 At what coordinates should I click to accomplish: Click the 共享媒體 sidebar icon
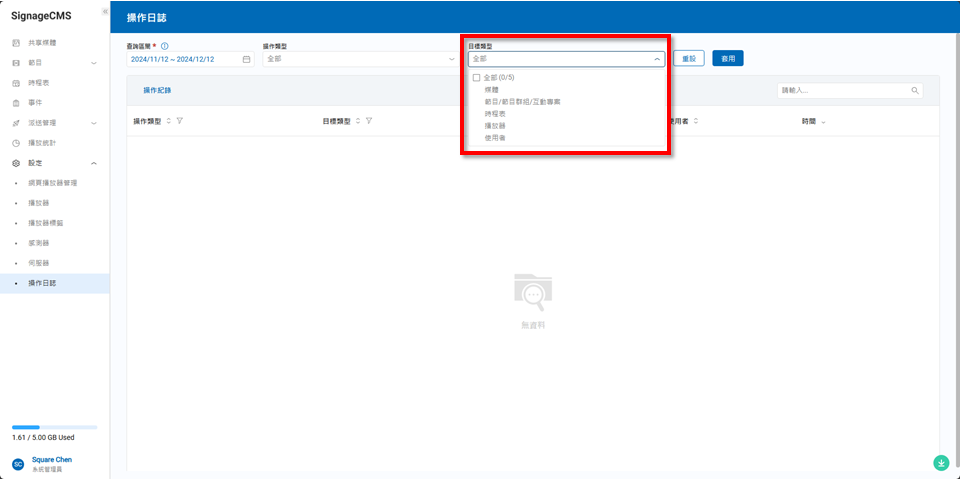click(x=17, y=43)
